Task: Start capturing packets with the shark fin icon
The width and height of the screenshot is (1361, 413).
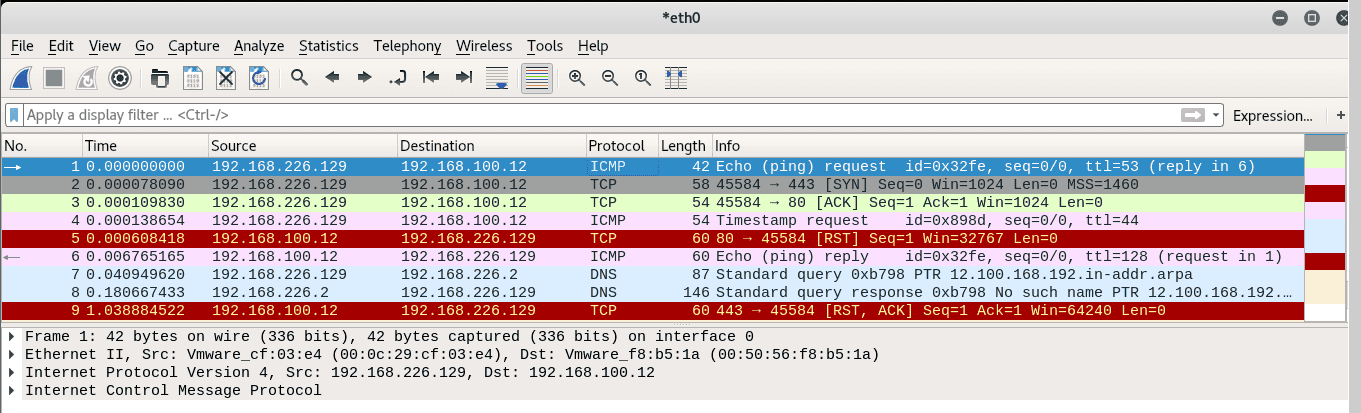Action: click(23, 78)
